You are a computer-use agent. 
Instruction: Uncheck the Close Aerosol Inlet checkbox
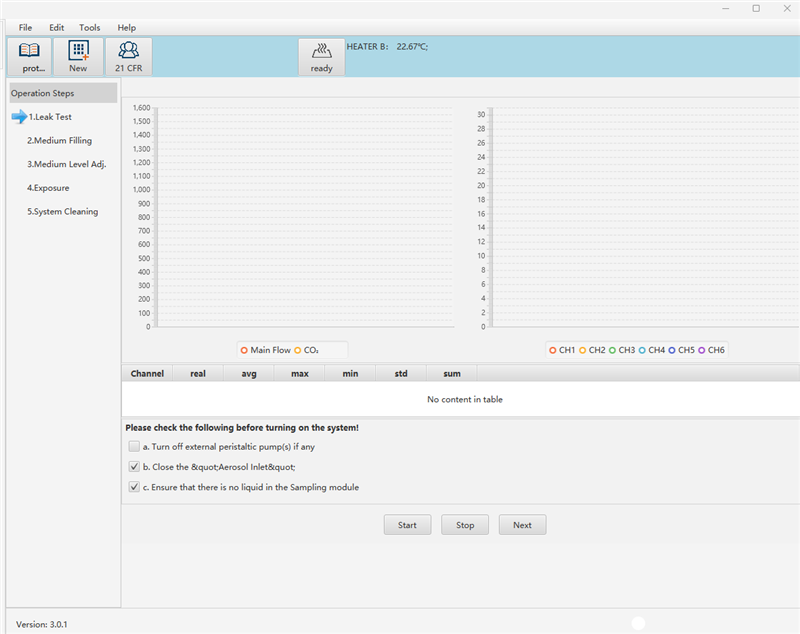(x=134, y=467)
